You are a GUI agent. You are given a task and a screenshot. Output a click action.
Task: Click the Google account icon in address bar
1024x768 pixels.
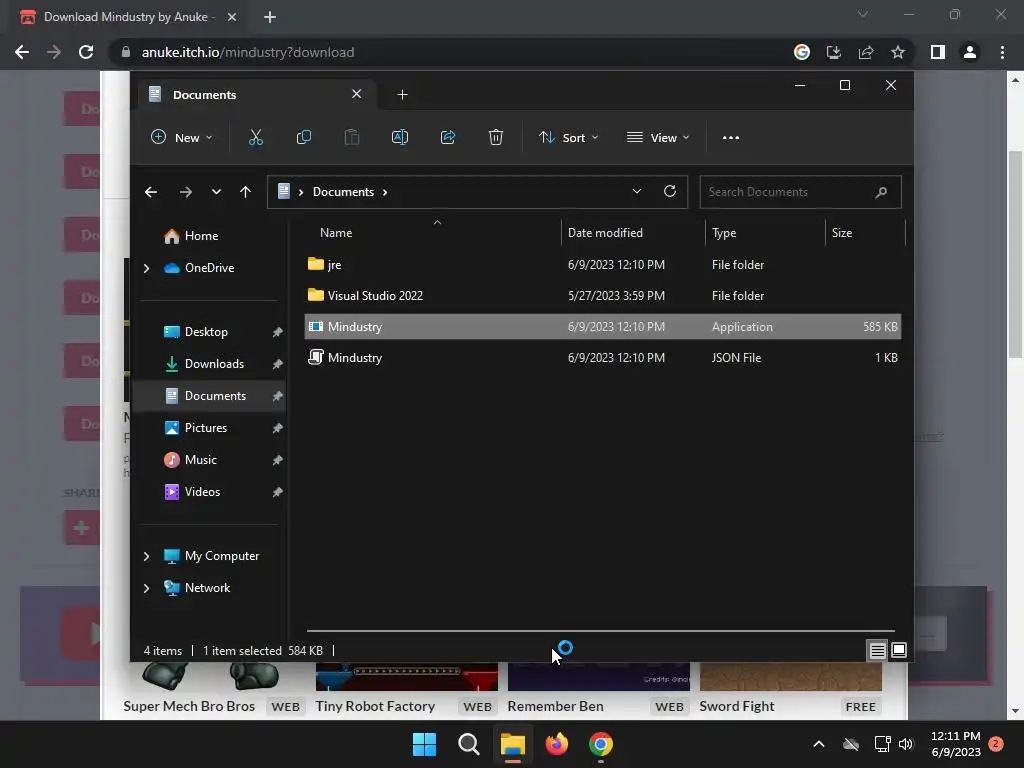[802, 52]
